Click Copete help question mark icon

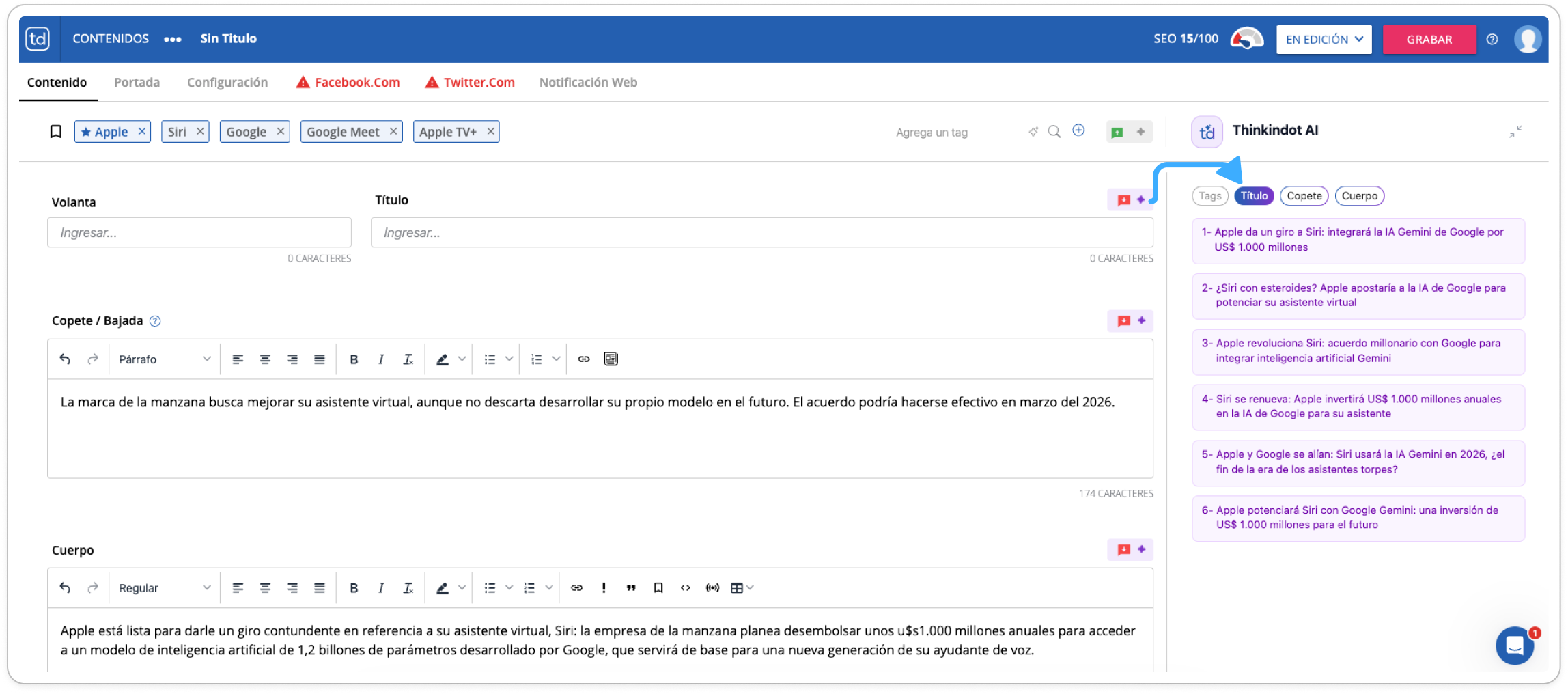click(x=155, y=321)
